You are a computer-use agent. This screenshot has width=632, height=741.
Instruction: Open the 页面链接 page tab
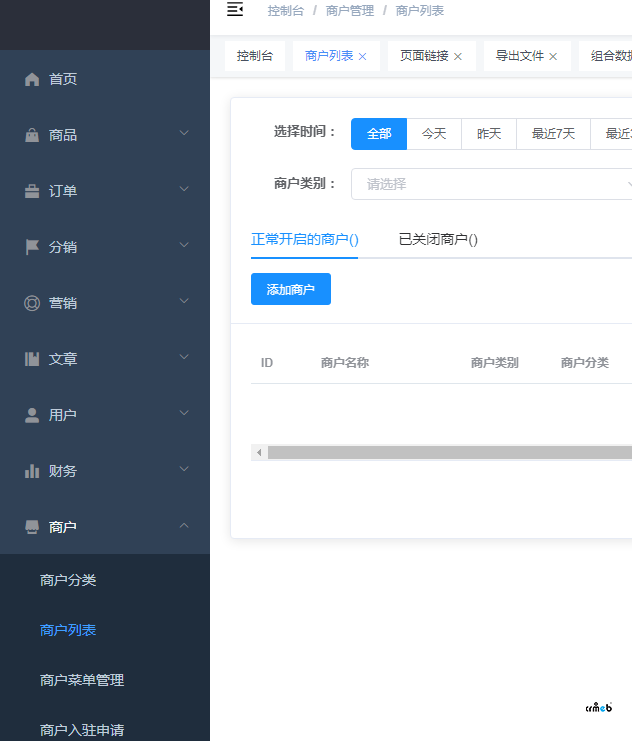424,56
